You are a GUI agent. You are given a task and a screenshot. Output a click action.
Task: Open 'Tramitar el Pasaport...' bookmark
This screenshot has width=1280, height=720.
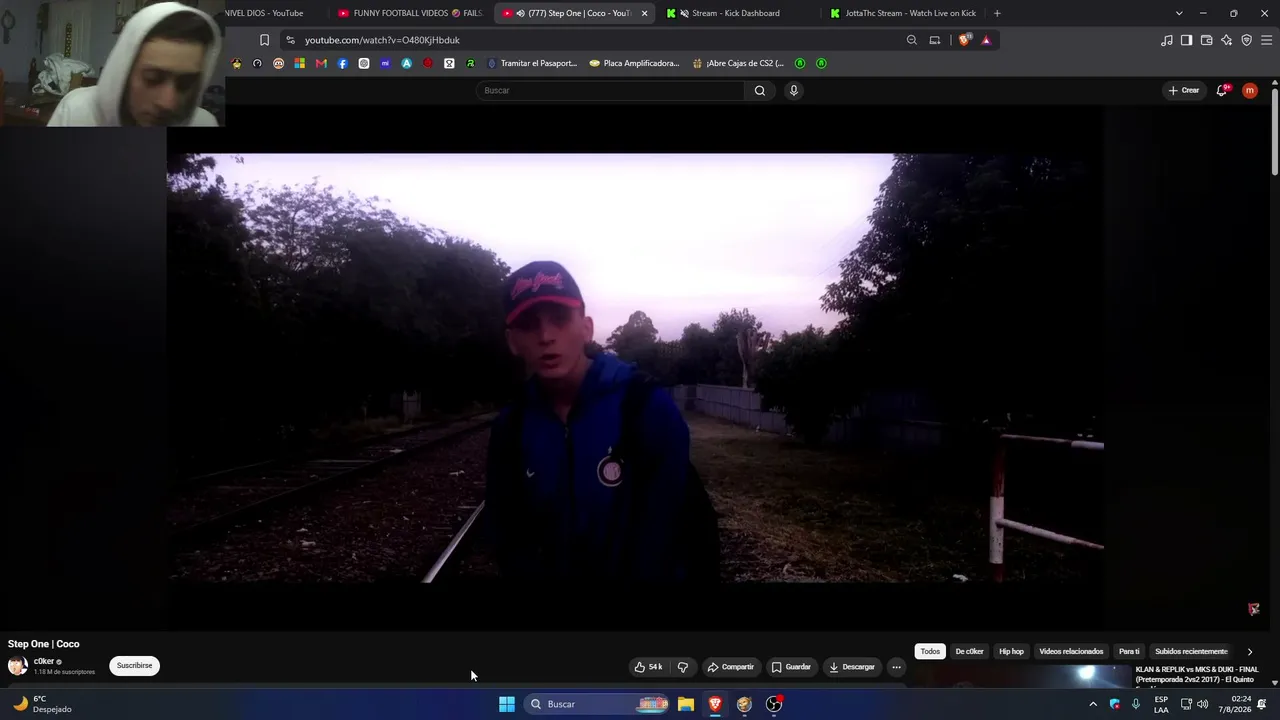[532, 63]
